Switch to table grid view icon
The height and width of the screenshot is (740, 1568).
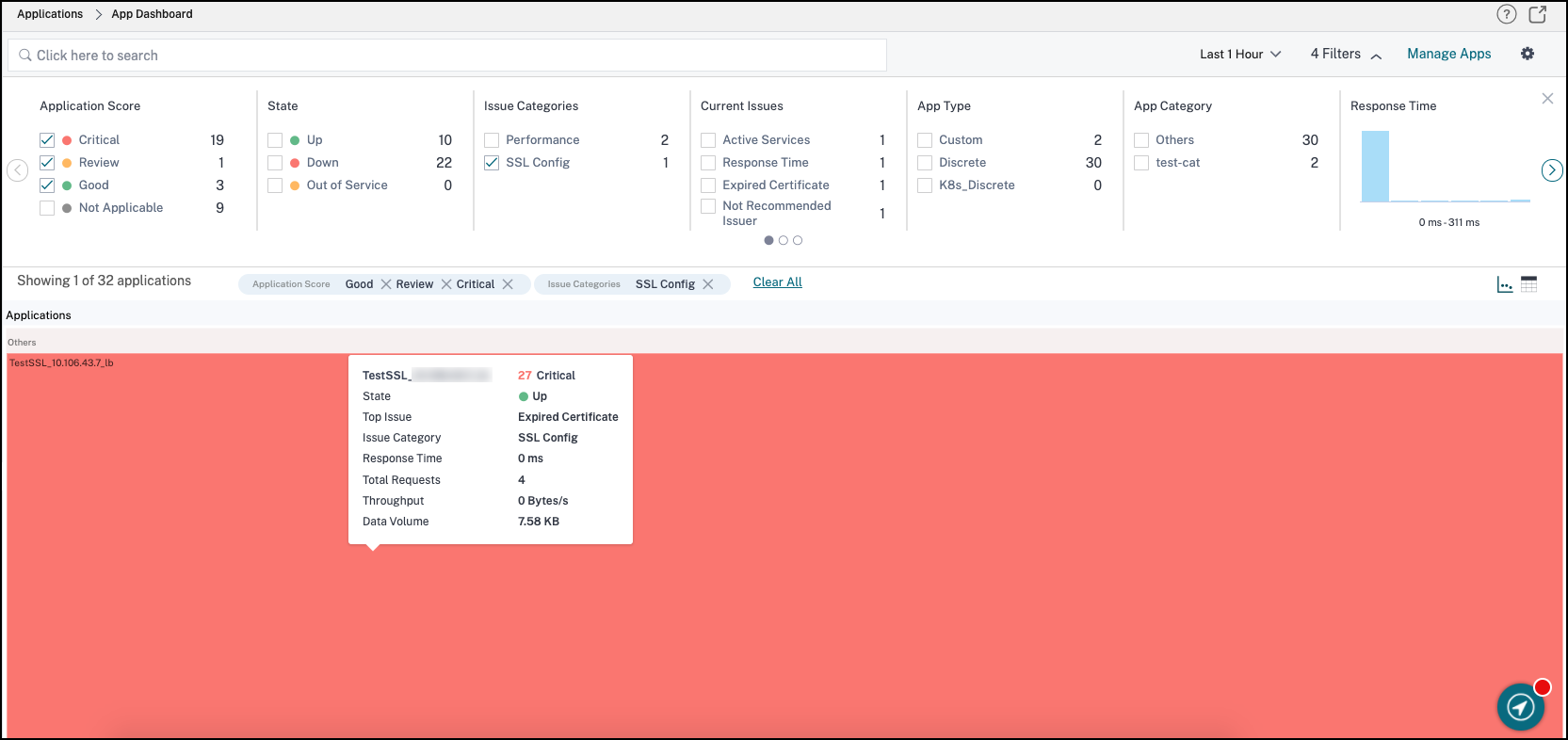click(x=1529, y=284)
